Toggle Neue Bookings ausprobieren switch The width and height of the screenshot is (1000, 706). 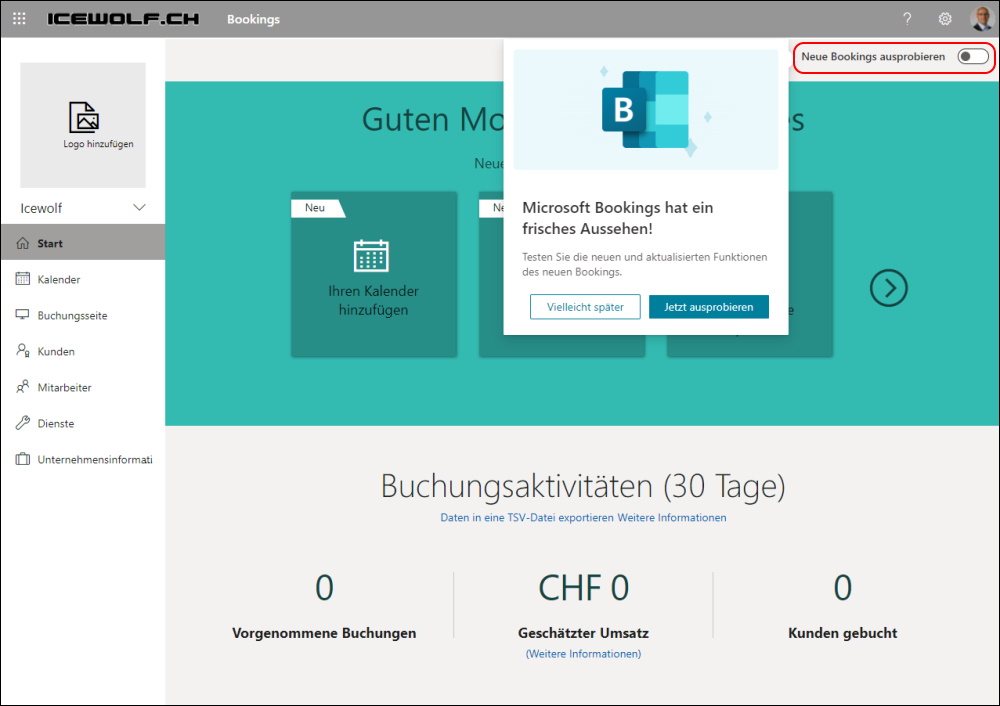(x=973, y=57)
